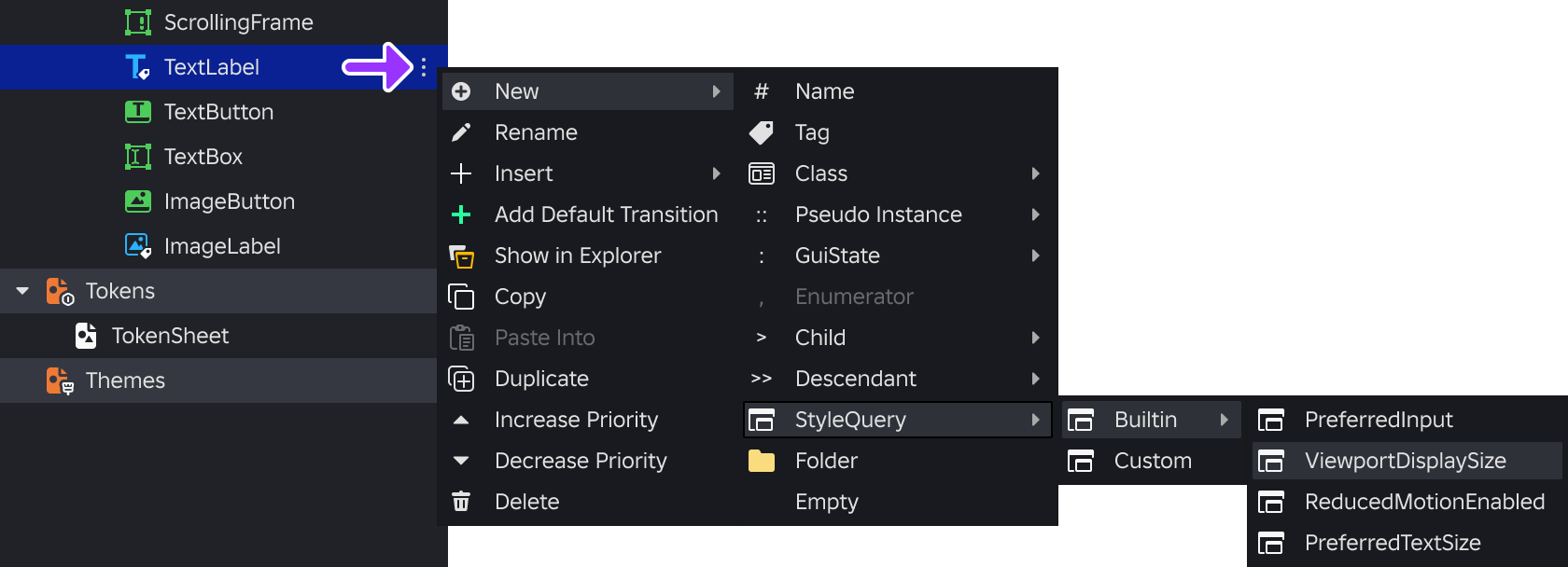The image size is (1568, 567).
Task: Select ViewportDisplaySize from the Builtin submenu
Action: 1407,461
